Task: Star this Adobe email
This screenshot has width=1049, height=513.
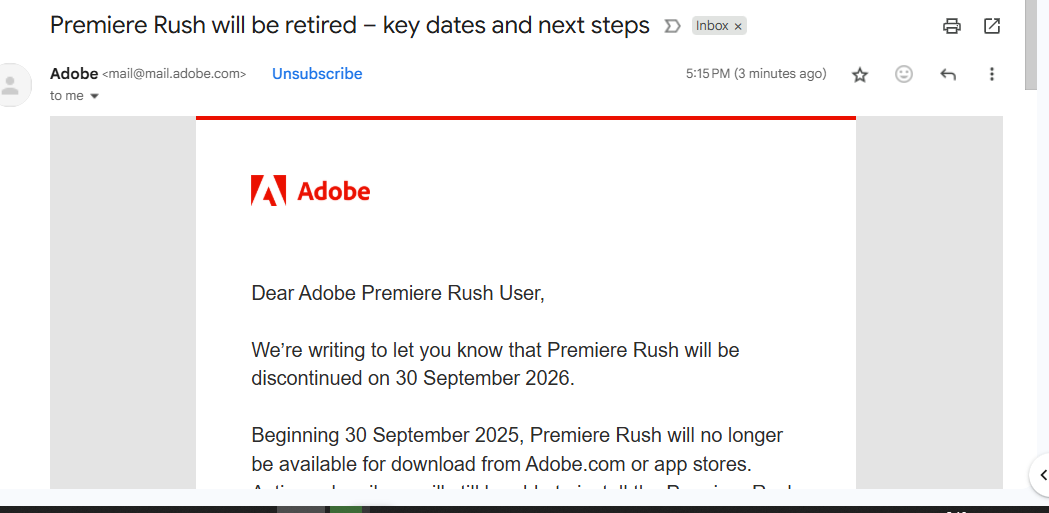Action: [860, 75]
